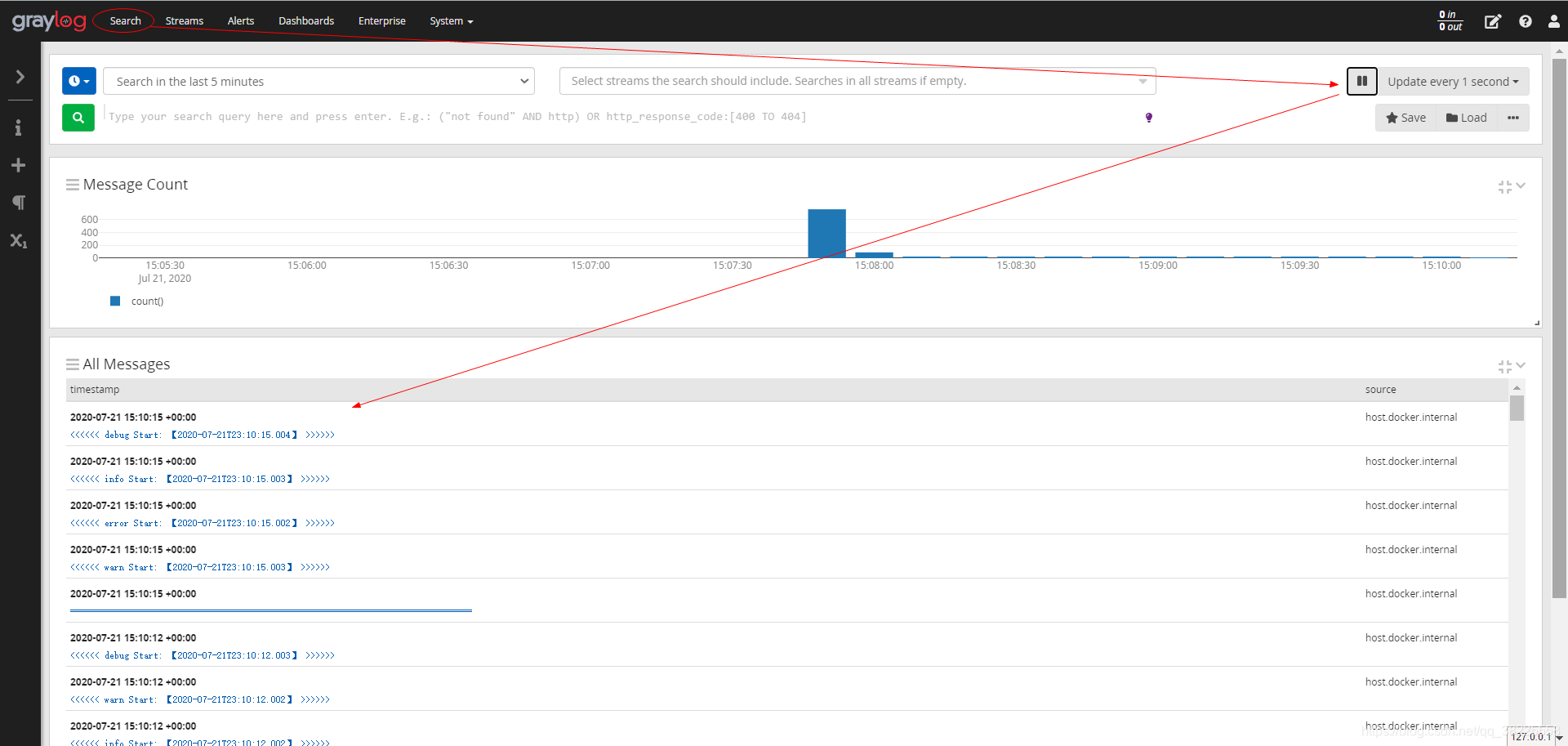Open the sidebar highlighting paragraph icon

pyautogui.click(x=18, y=202)
